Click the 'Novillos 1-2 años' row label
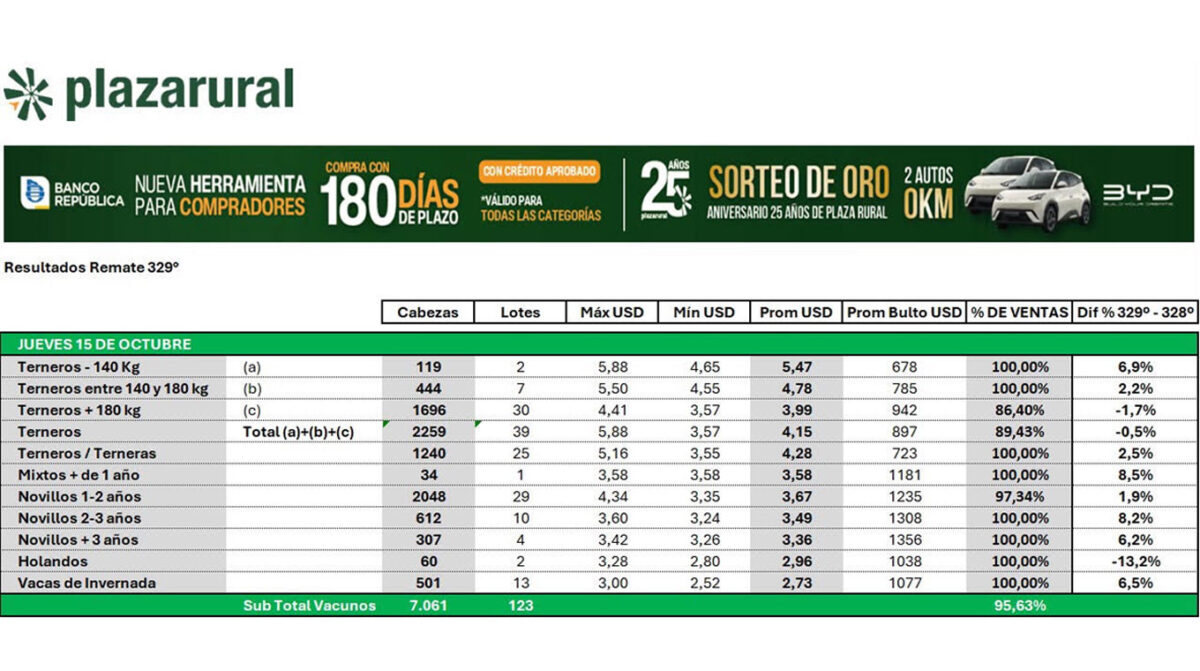Viewport: 1200px width, 671px height. (79, 497)
